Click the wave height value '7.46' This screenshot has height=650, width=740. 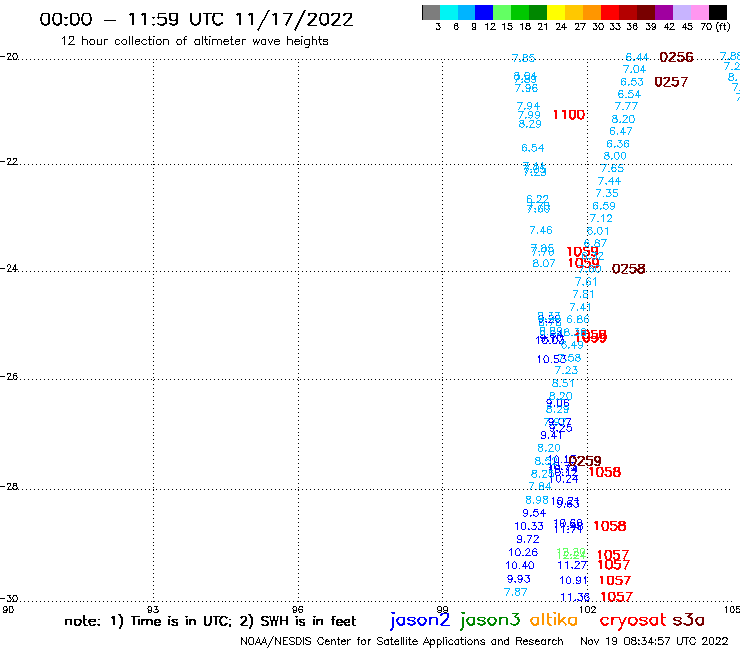pyautogui.click(x=541, y=230)
